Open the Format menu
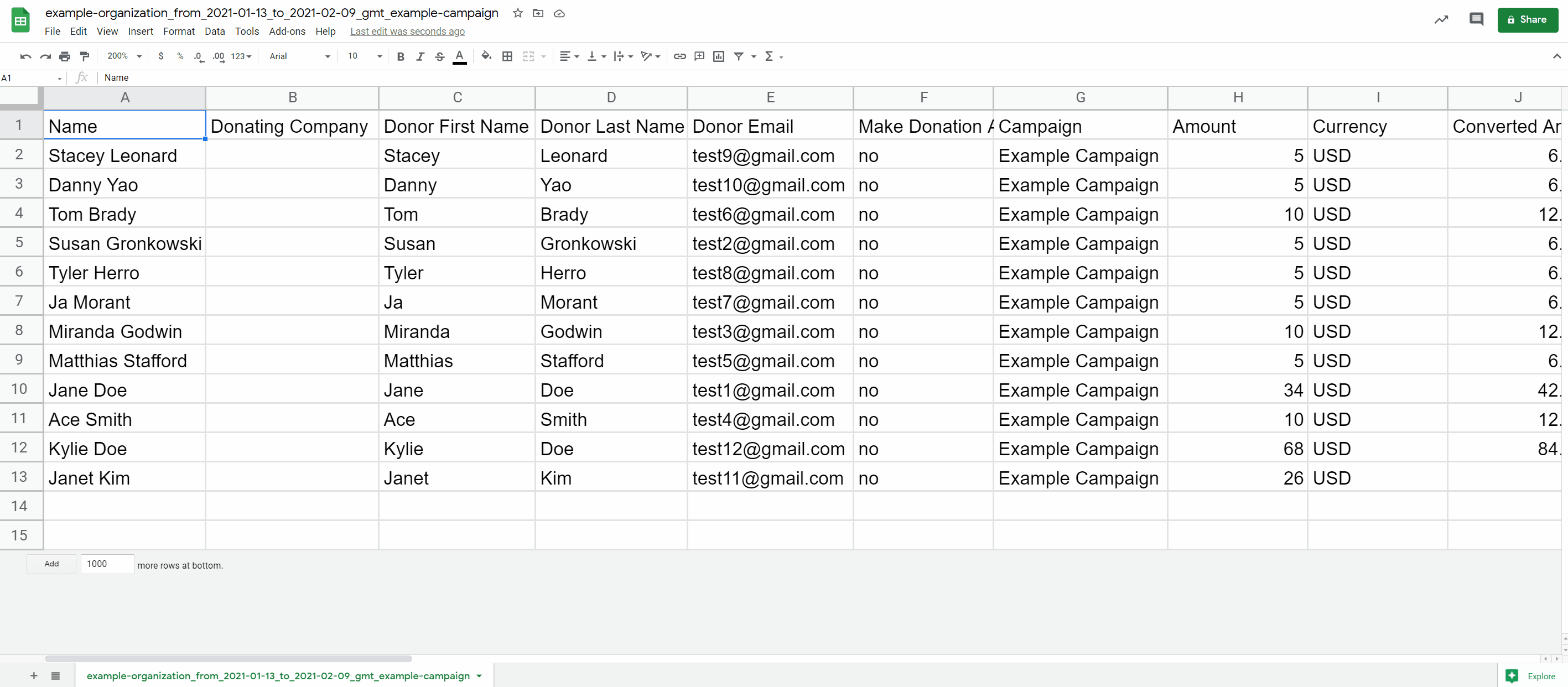The image size is (1568, 687). [178, 31]
